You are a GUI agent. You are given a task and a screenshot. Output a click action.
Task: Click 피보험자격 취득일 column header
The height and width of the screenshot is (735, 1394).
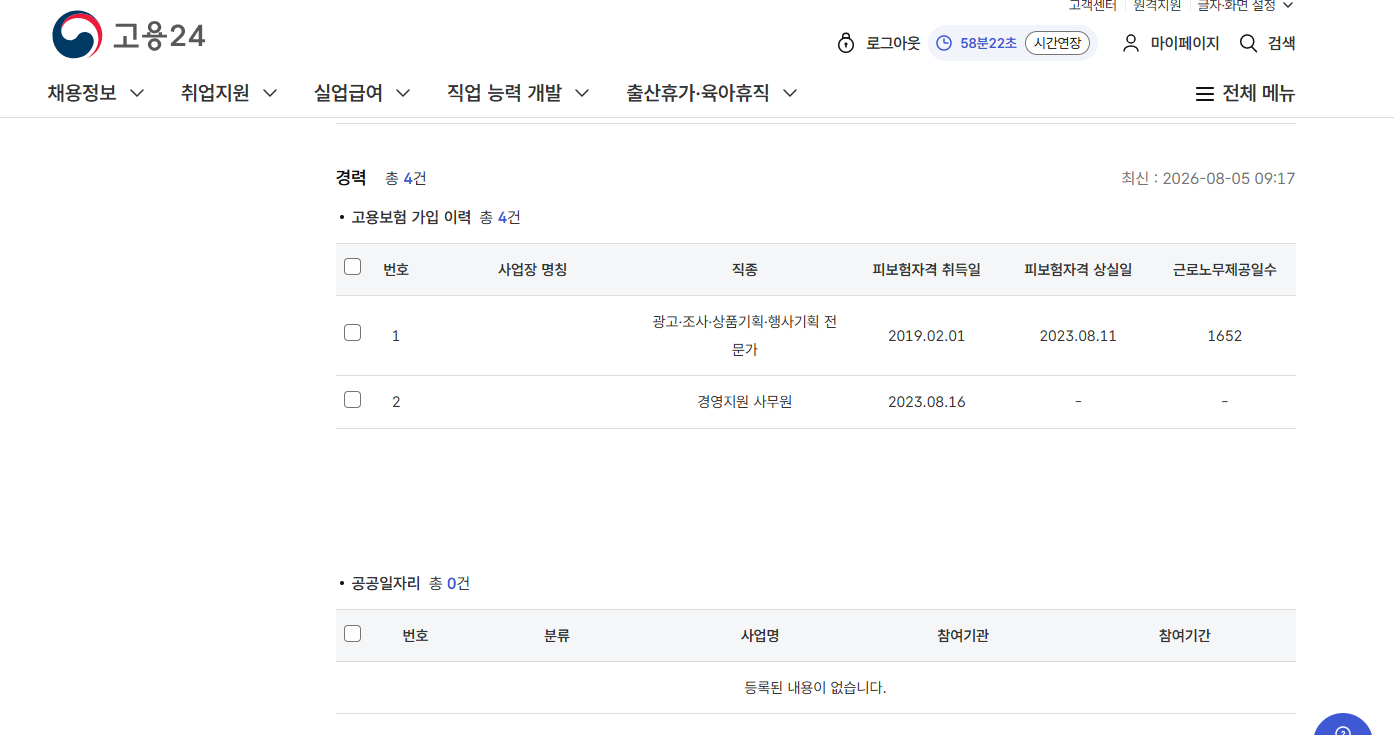(926, 269)
